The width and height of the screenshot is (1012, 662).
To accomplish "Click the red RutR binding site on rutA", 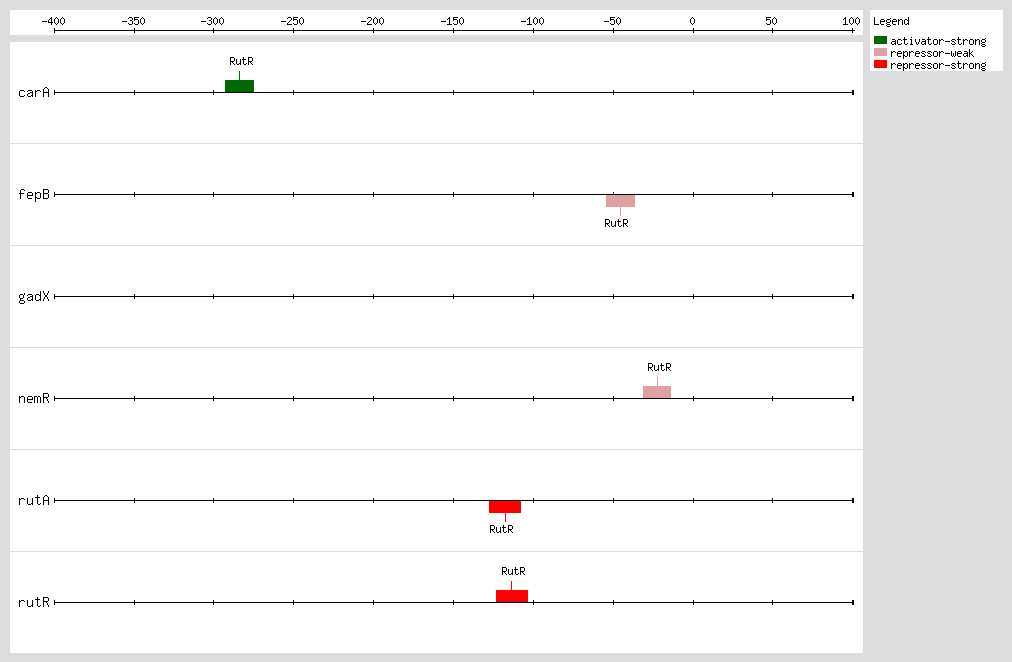I will [505, 507].
